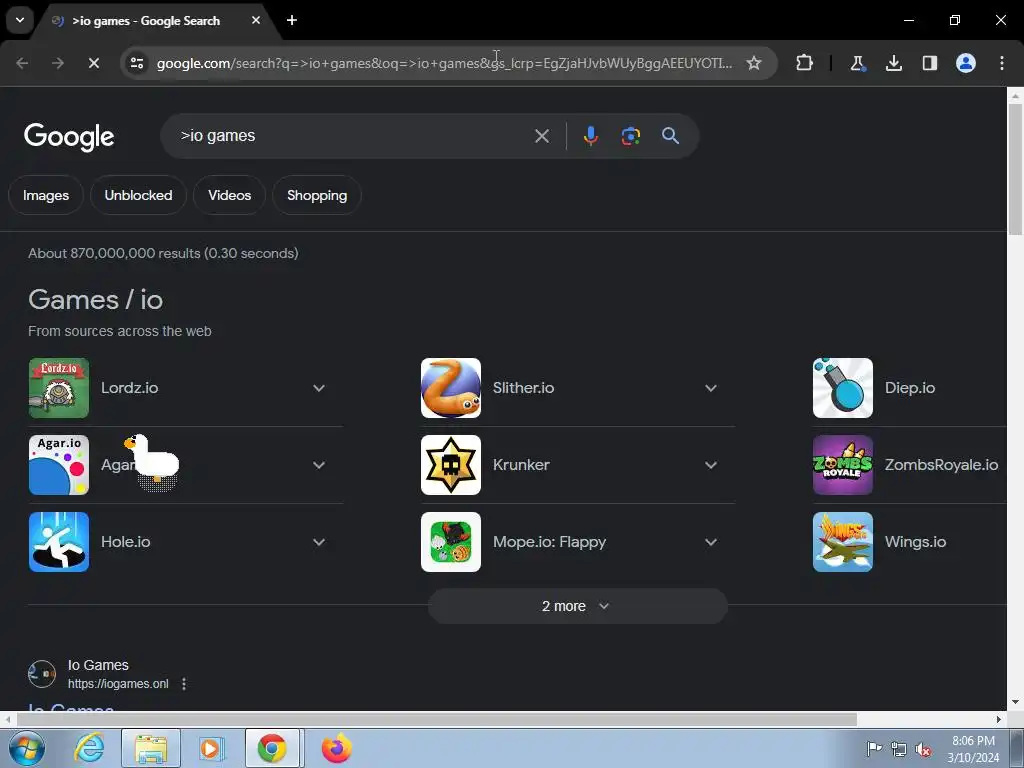
Task: Open Firefox from taskbar
Action: (336, 748)
